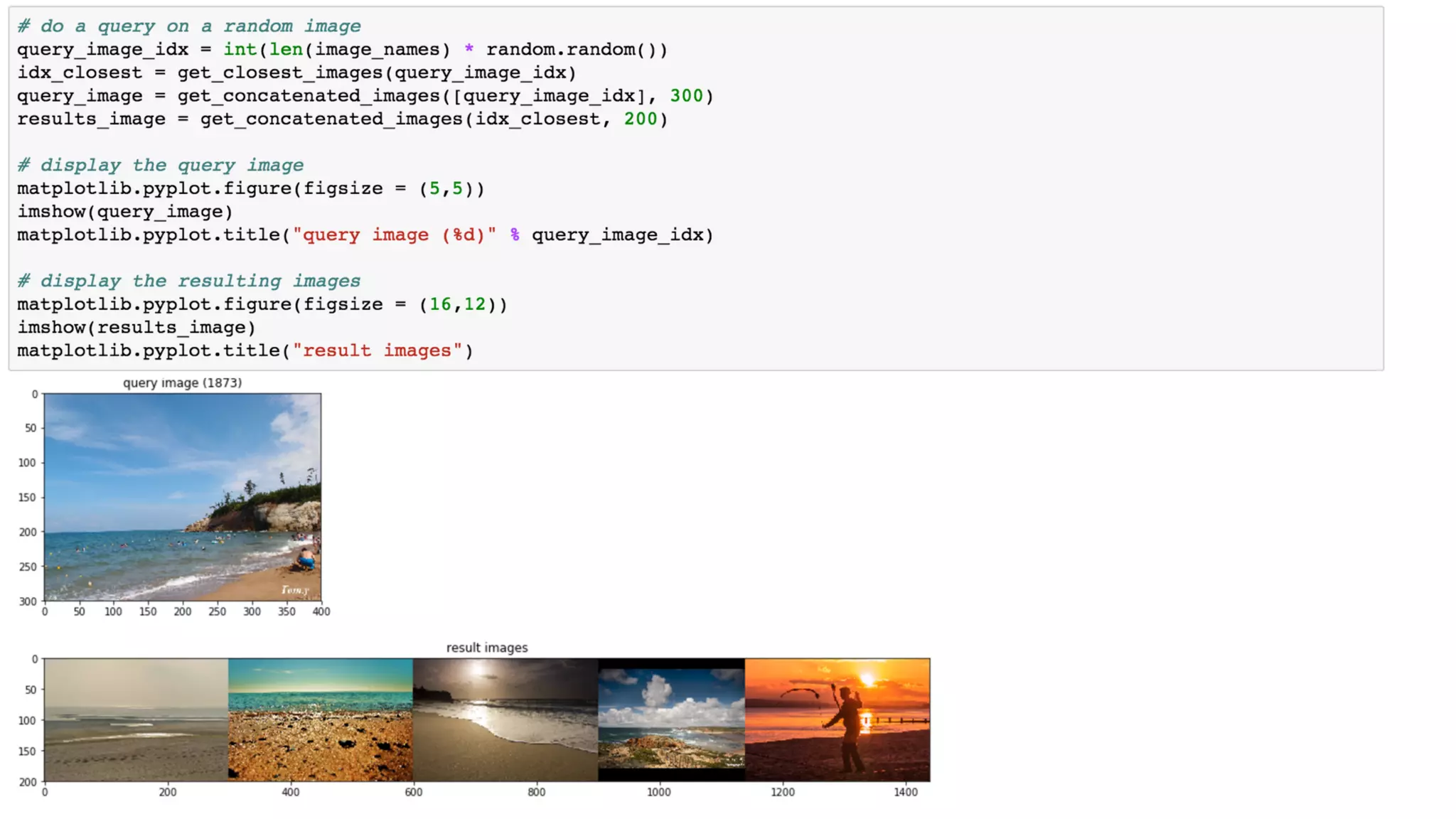Click the second result image with turquoise sea
The height and width of the screenshot is (819, 1456).
(320, 719)
